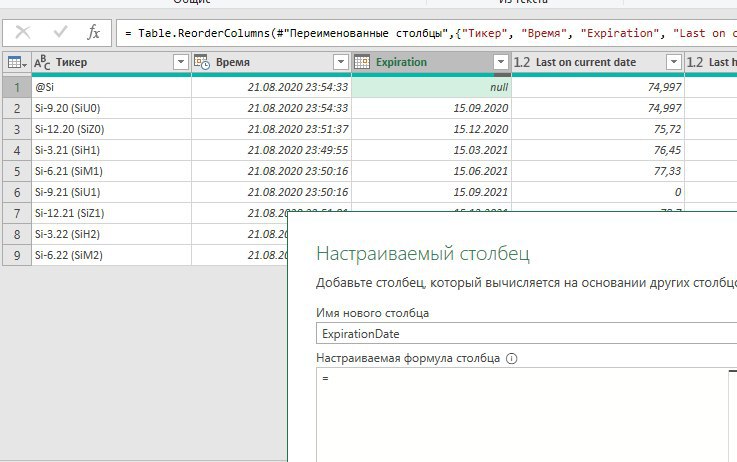This screenshot has width=737, height=462.
Task: Select the 15.03.2021 expiration cell
Action: click(x=431, y=150)
